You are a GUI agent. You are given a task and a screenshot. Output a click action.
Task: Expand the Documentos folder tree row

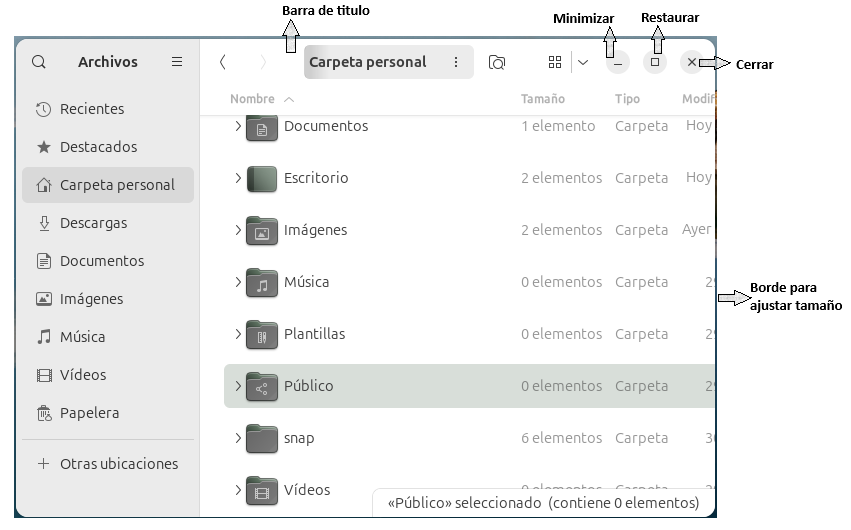238,126
